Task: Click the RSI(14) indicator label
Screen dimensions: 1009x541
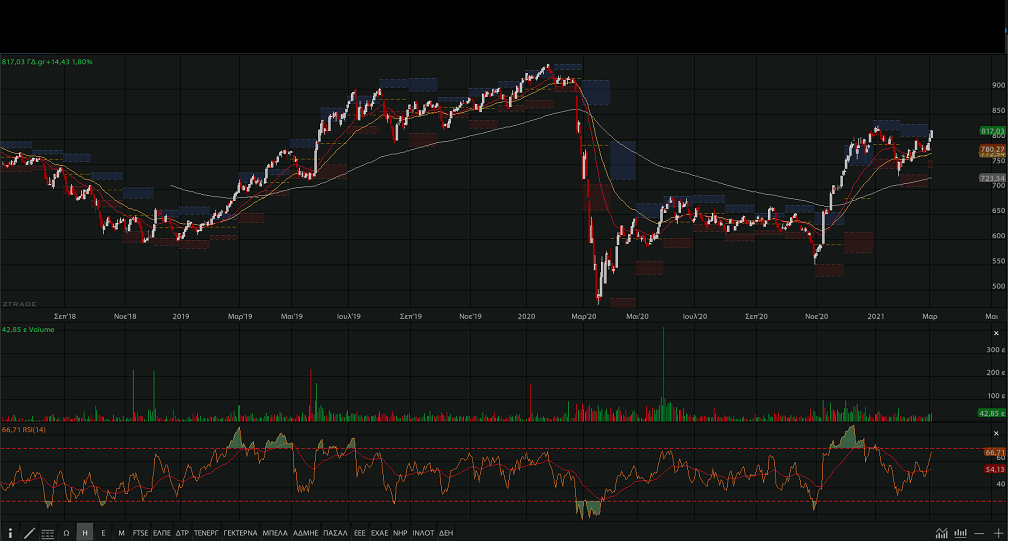Action: click(24, 429)
